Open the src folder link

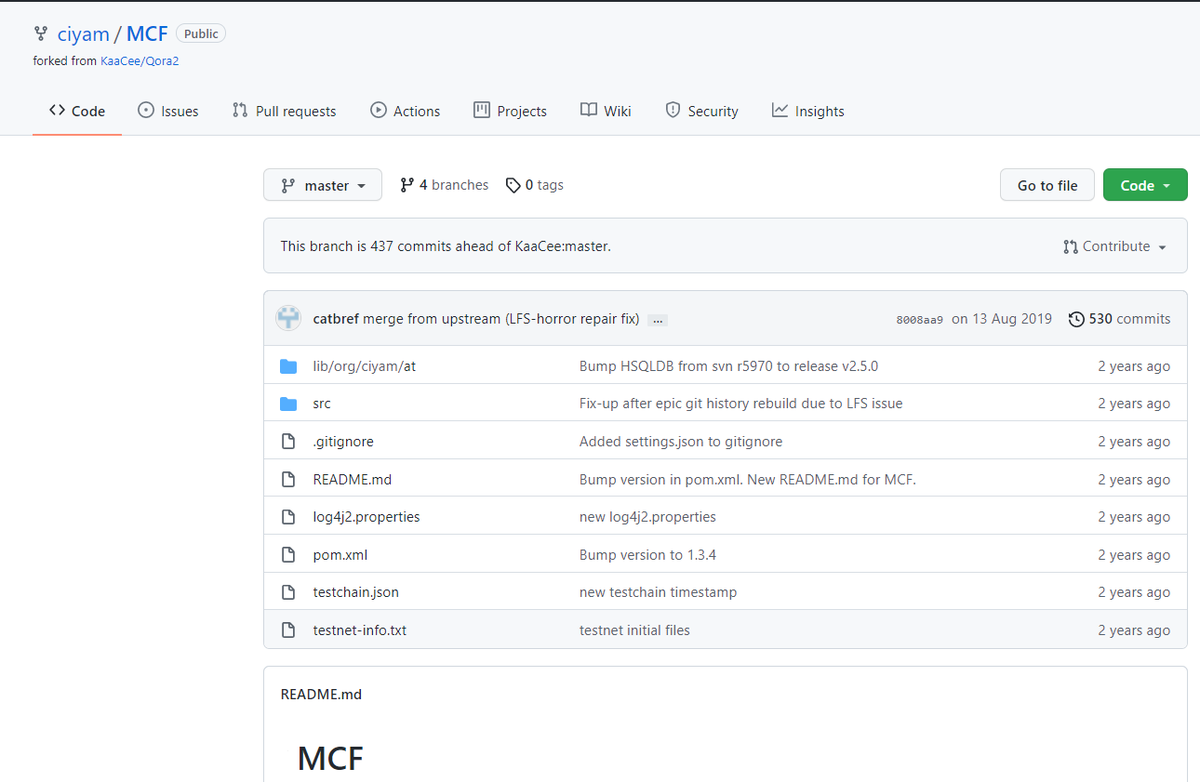(x=322, y=404)
